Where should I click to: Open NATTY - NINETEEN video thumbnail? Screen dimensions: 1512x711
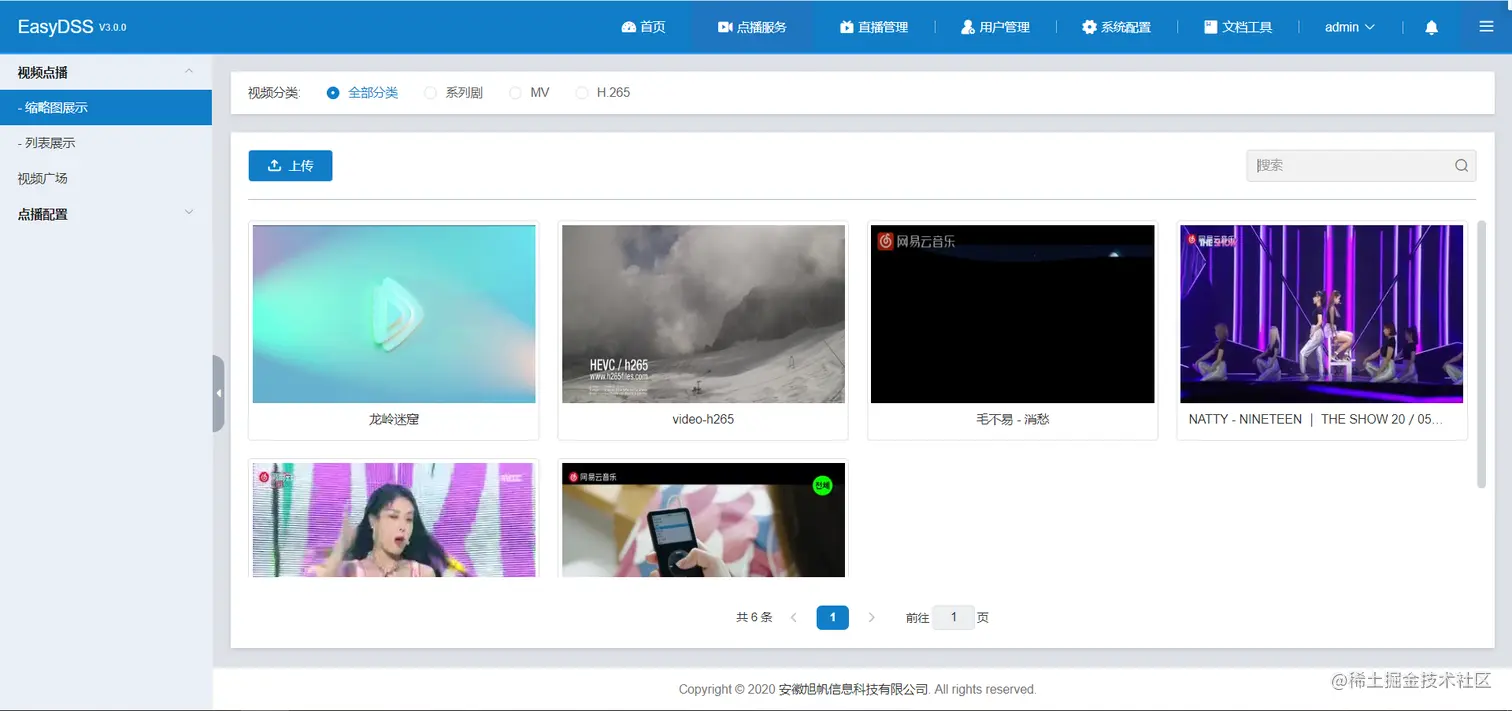click(1322, 314)
